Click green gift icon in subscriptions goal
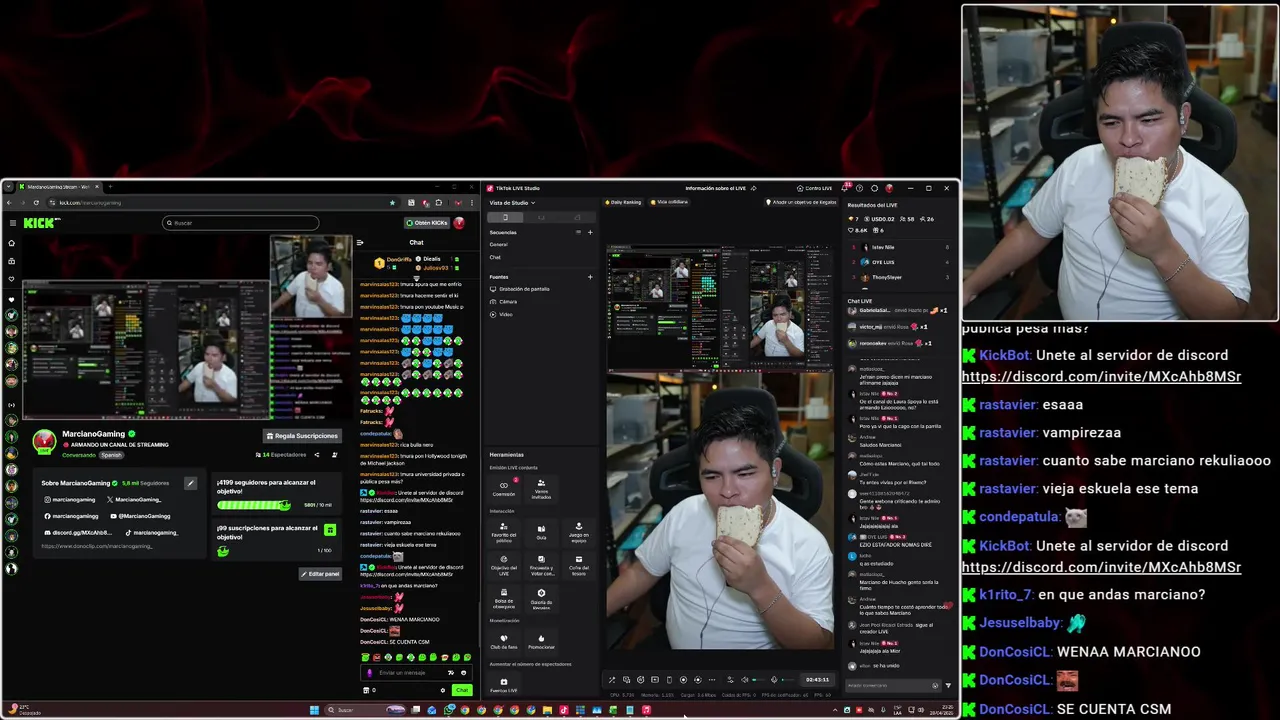 [x=330, y=530]
